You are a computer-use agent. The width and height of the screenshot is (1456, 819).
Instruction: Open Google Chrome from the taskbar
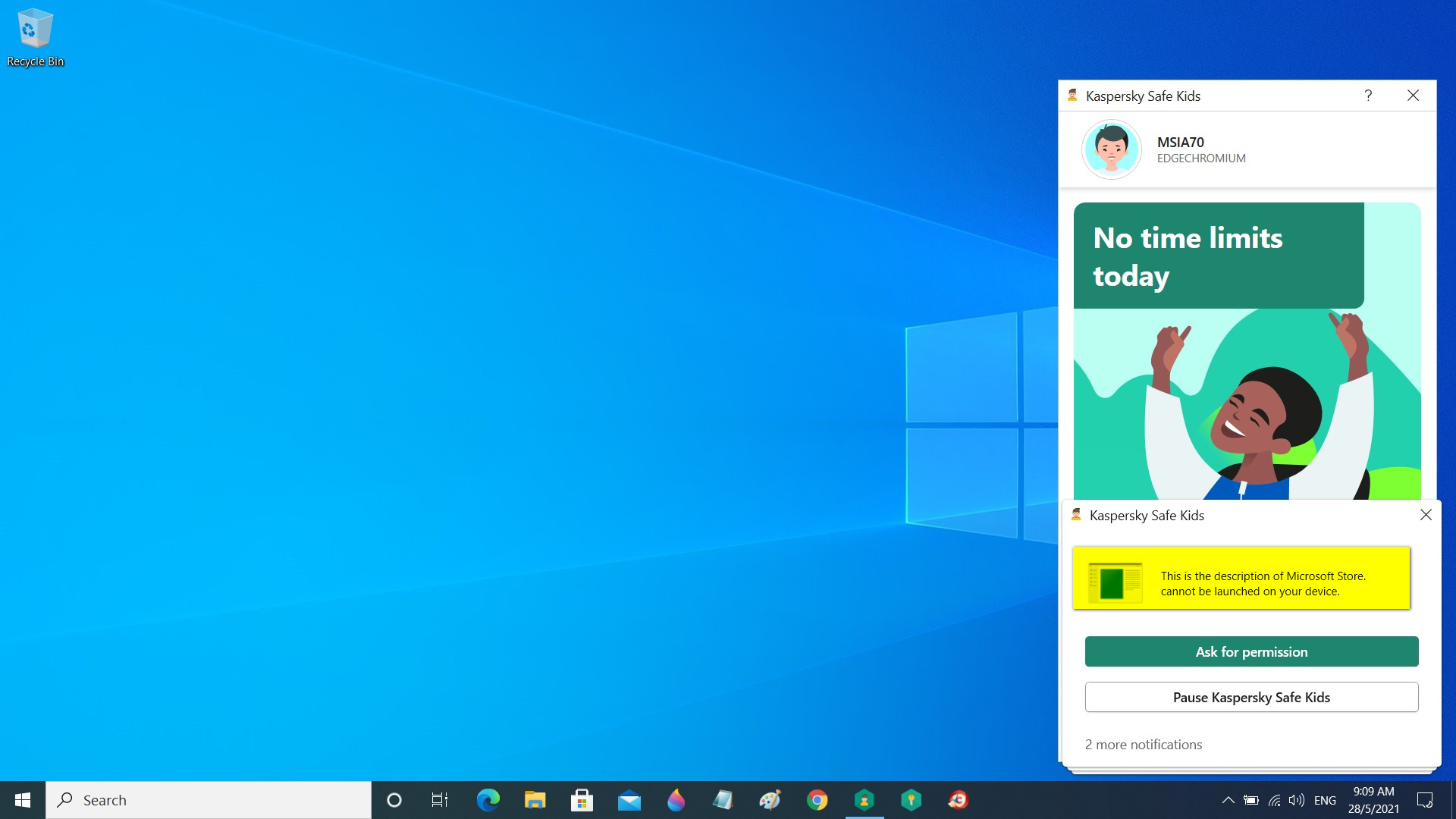point(817,800)
